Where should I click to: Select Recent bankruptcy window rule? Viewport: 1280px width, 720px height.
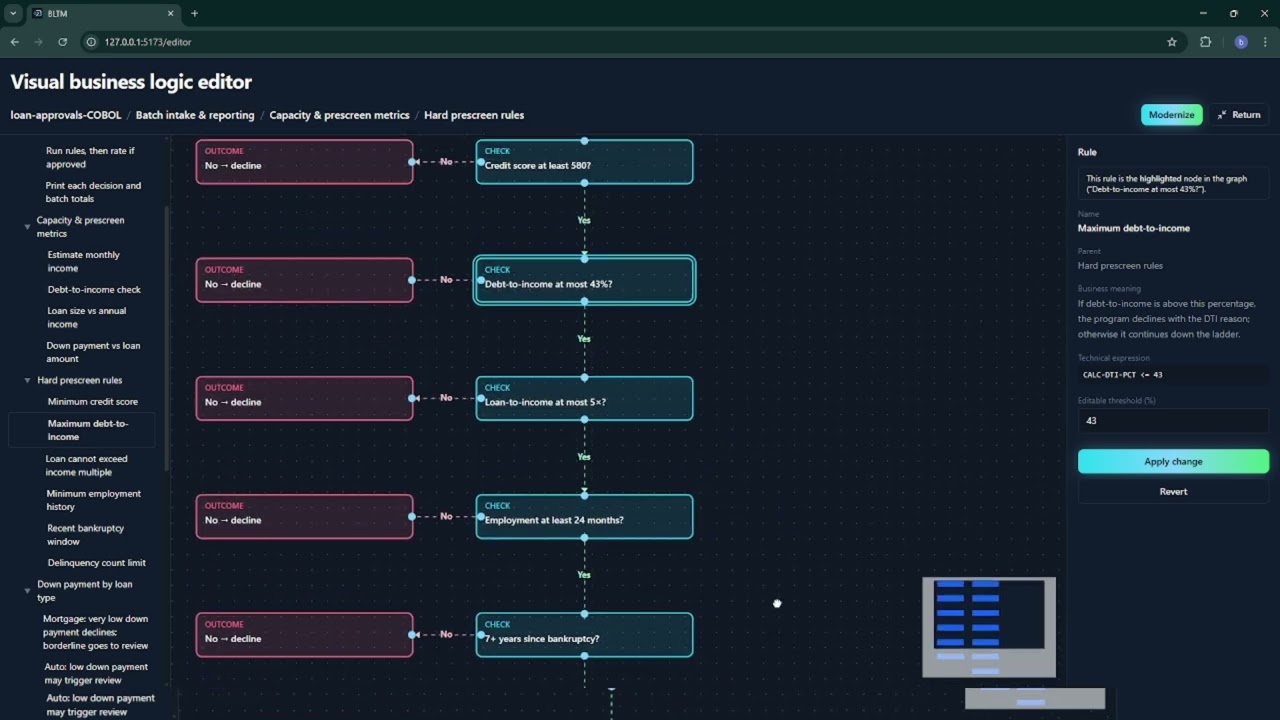click(x=86, y=535)
